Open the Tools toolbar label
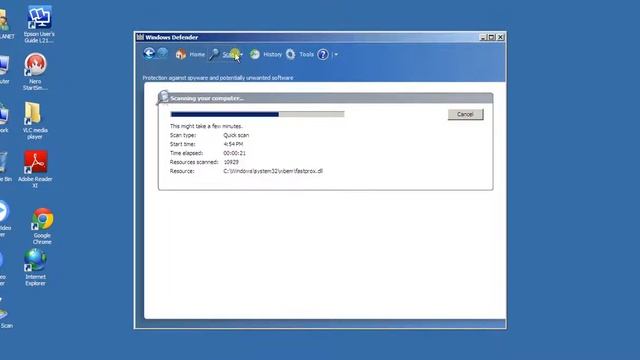 click(307, 54)
